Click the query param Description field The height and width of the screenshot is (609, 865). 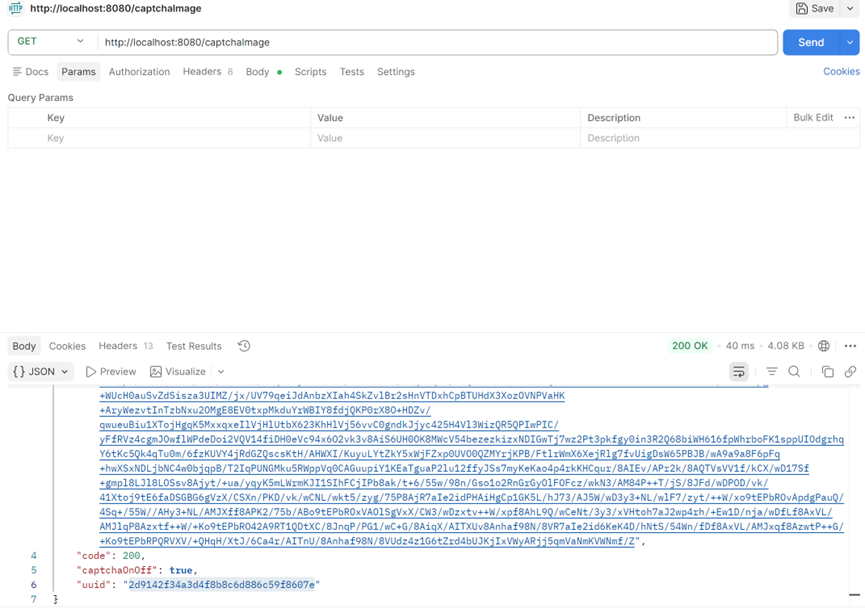(719, 138)
